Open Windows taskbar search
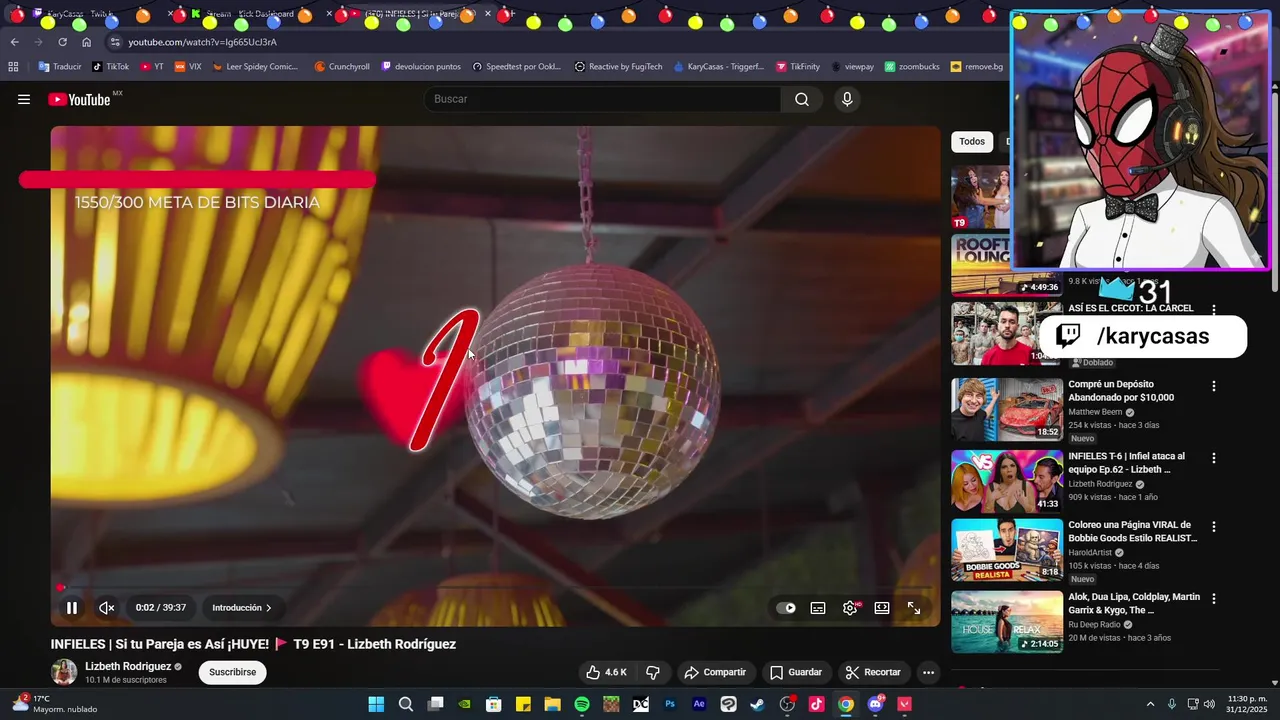1280x720 pixels. tap(406, 704)
